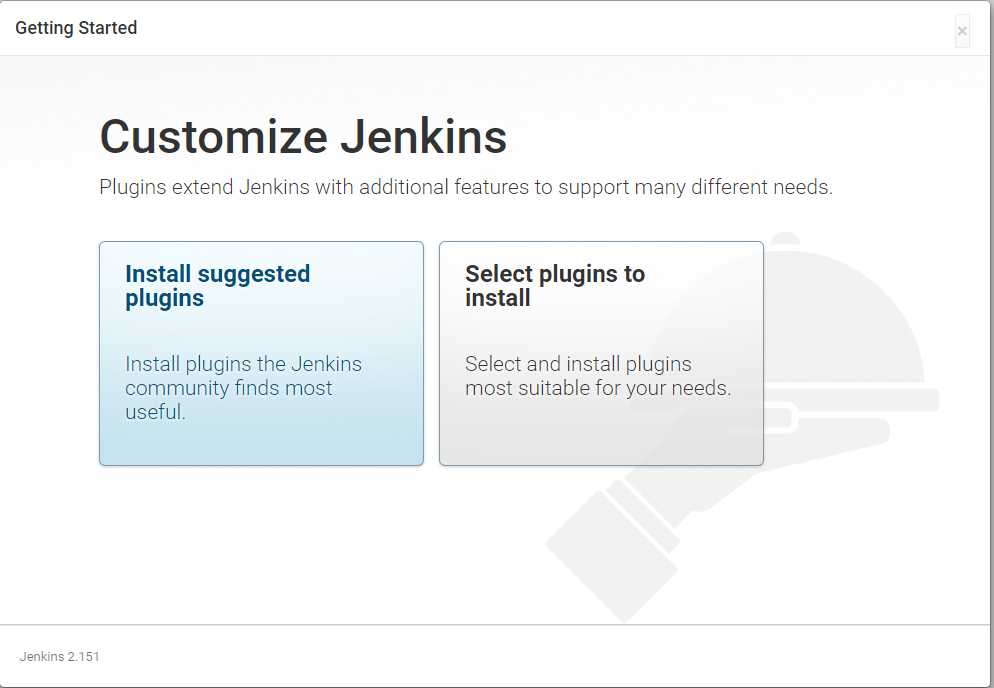994x688 pixels.
Task: Click the 'Select plugins to install' bold title
Action: click(x=555, y=286)
